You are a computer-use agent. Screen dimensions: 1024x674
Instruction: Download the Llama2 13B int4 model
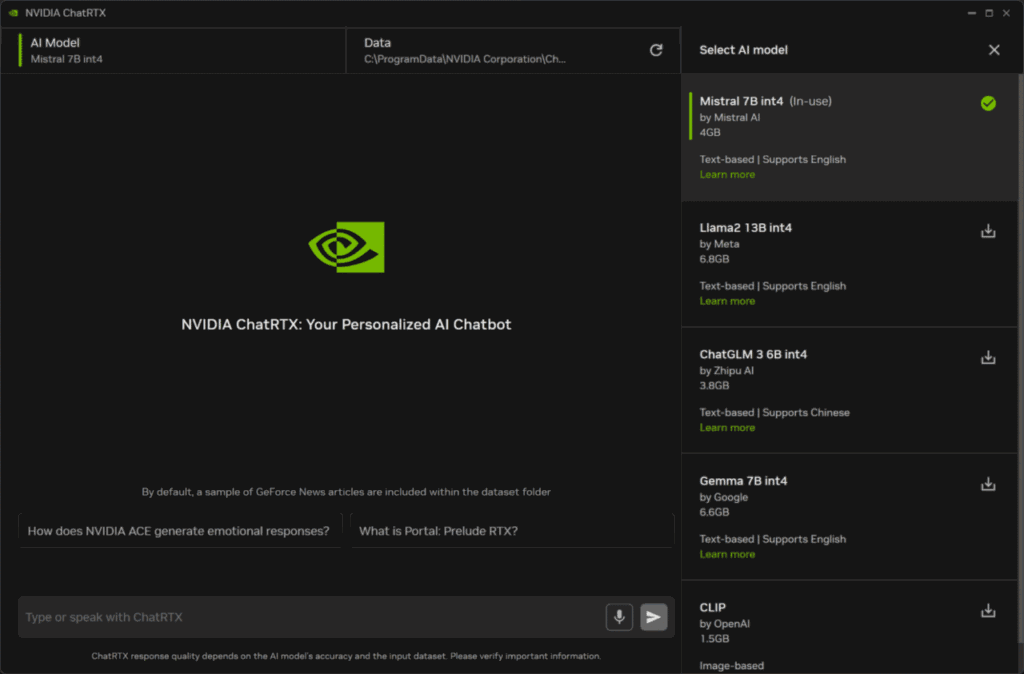click(988, 231)
